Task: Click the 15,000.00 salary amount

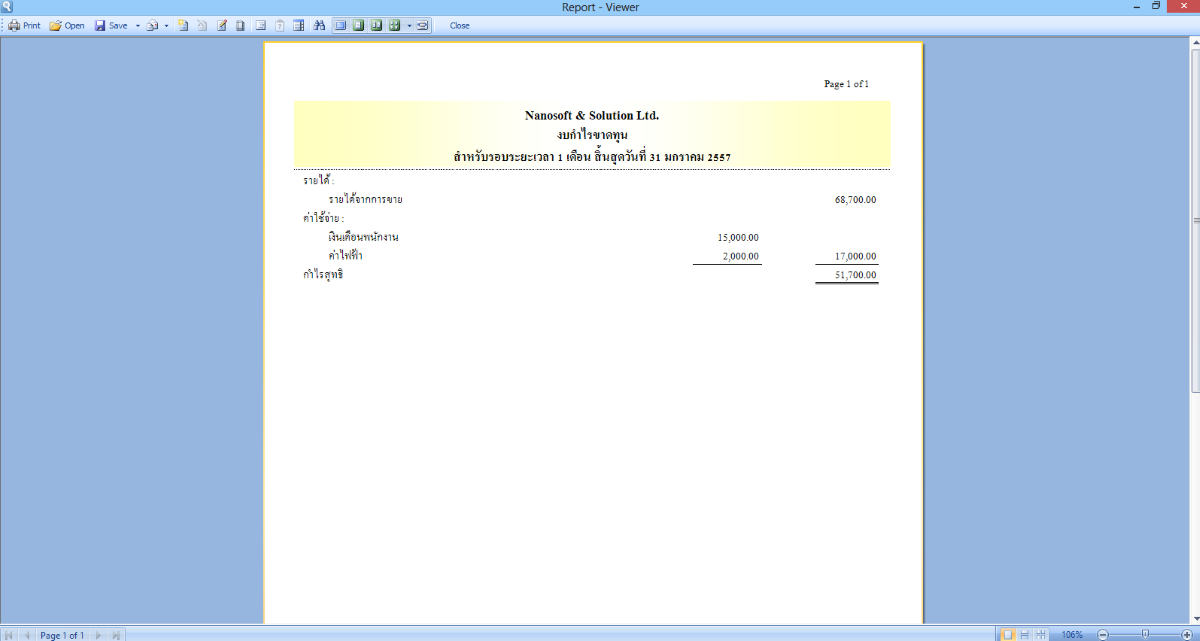Action: tap(738, 237)
